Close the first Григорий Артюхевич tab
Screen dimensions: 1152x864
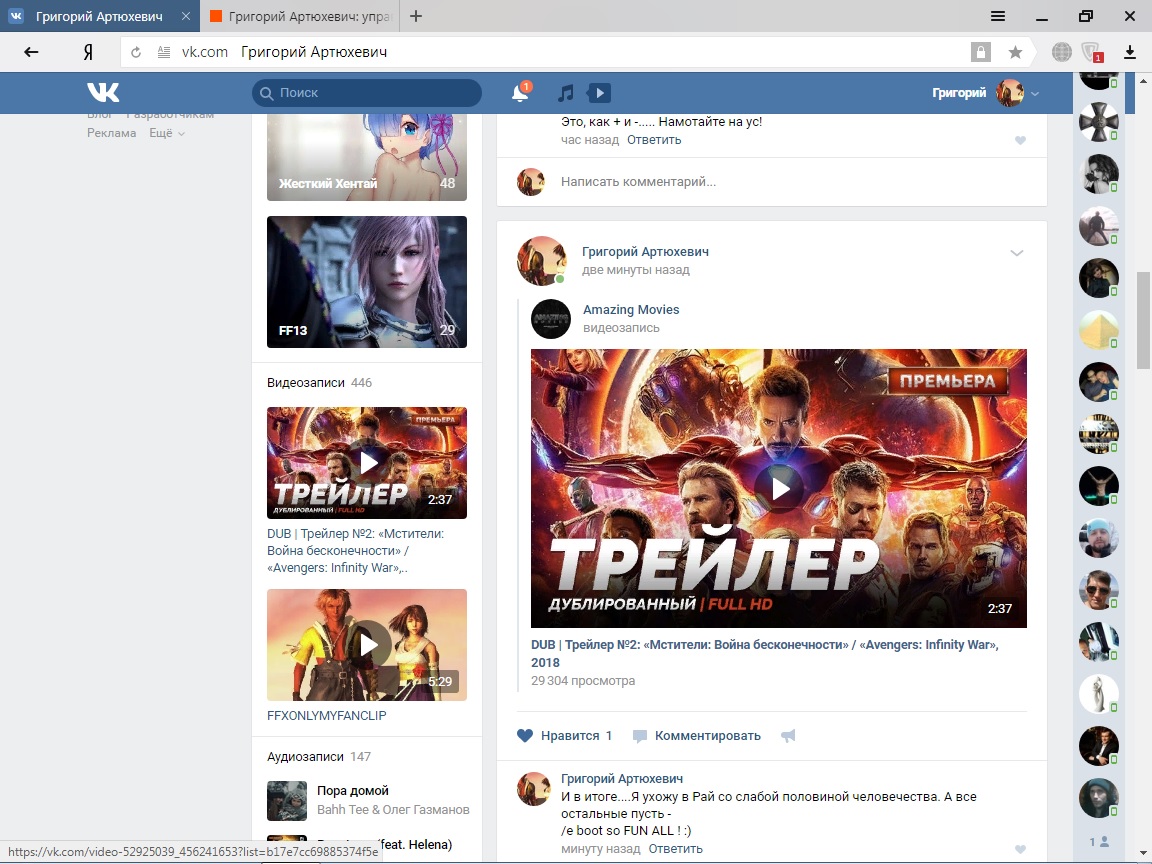pos(186,16)
